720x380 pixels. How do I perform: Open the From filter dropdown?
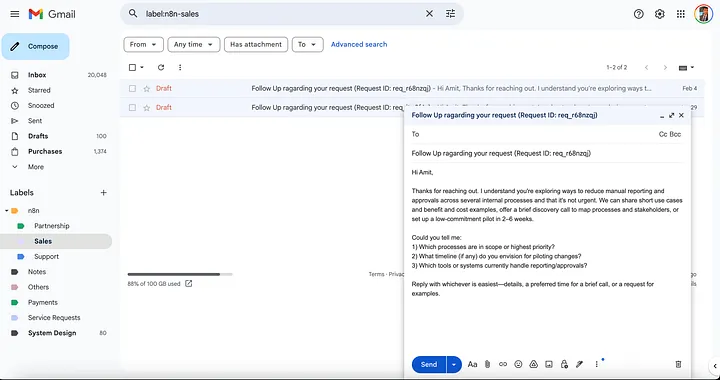click(x=143, y=45)
